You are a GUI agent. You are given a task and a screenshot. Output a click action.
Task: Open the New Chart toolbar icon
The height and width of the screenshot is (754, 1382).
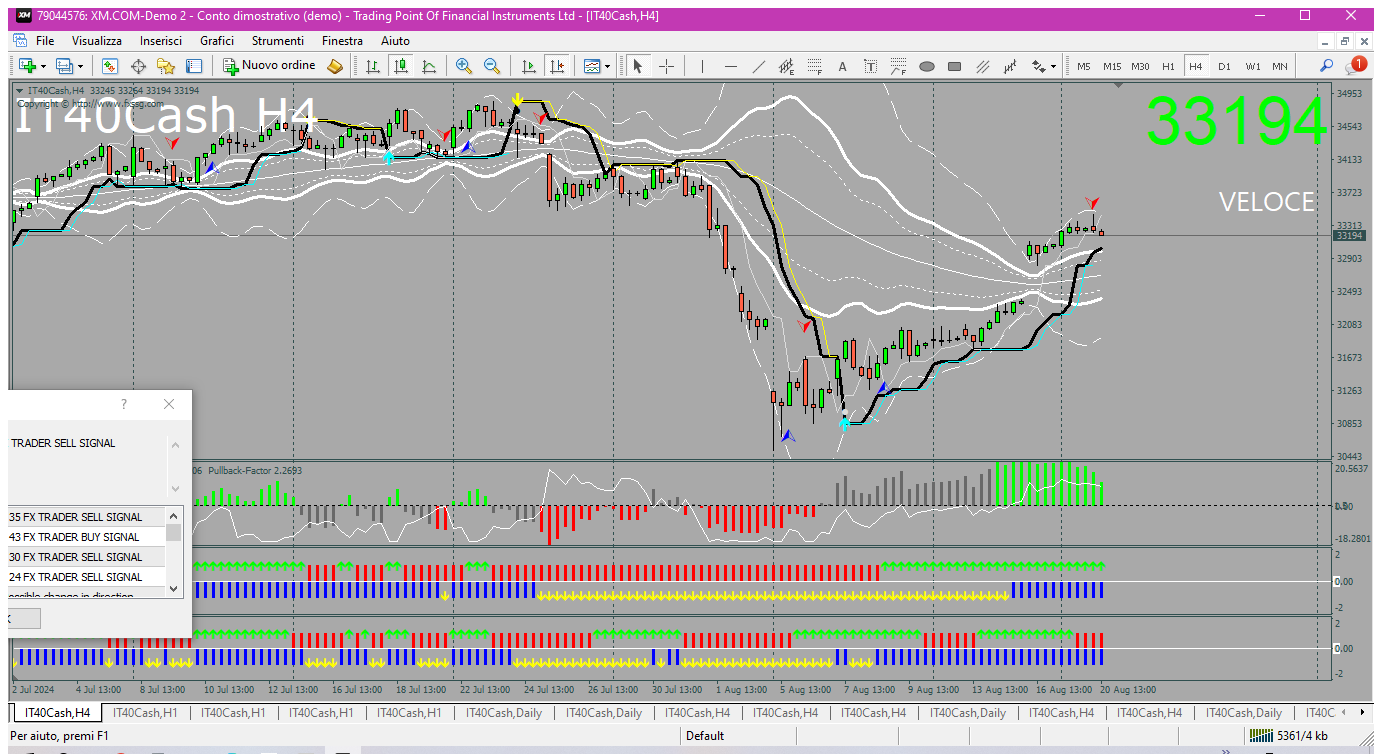click(27, 66)
